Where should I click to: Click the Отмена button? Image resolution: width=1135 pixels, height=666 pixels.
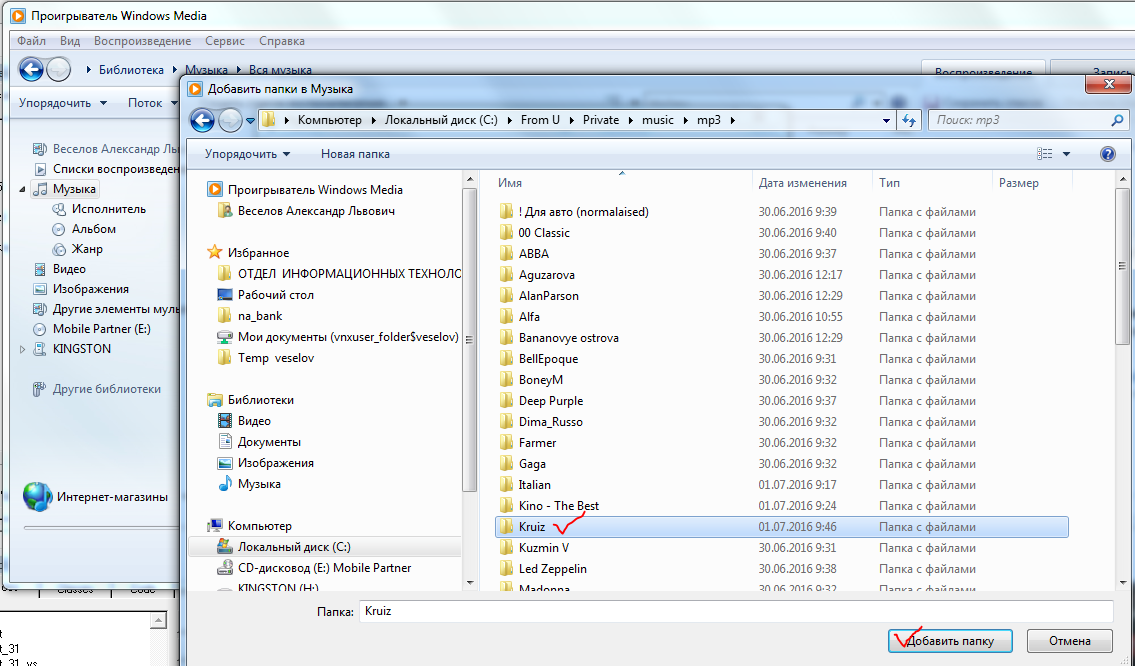point(1069,641)
